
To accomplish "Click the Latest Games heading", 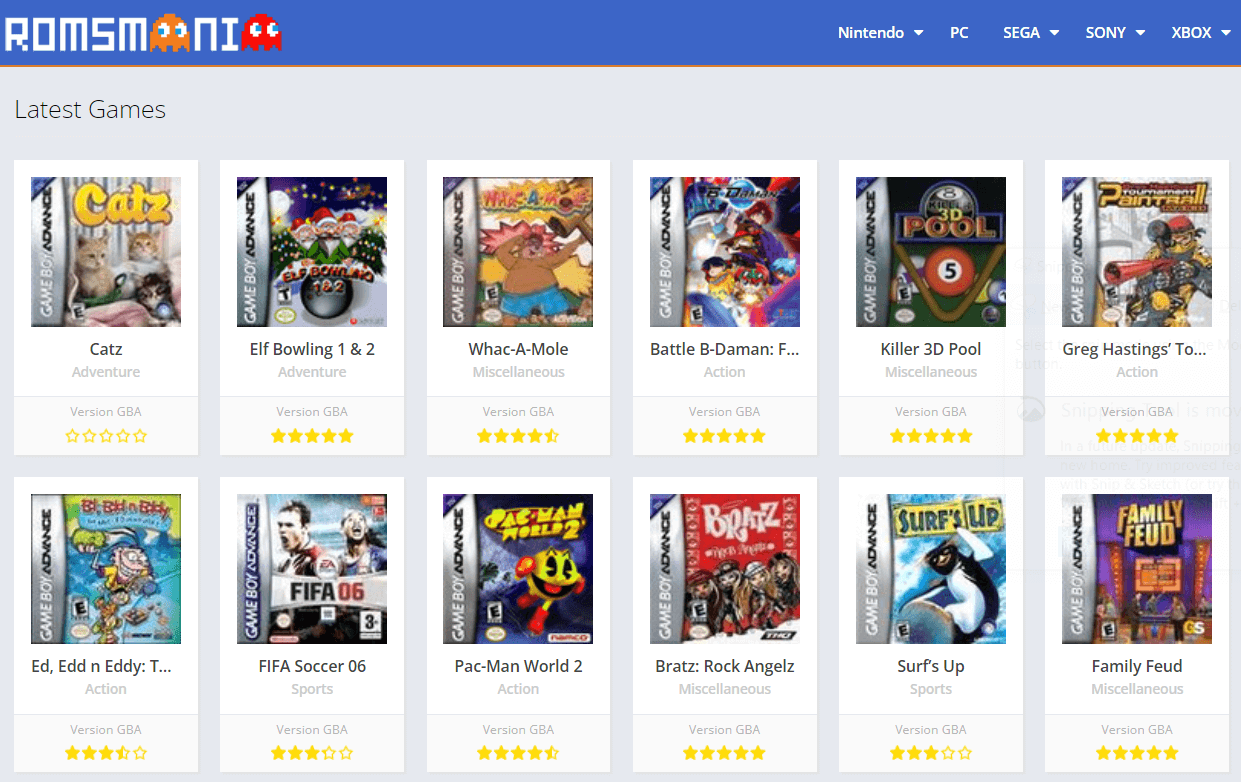I will pos(90,110).
